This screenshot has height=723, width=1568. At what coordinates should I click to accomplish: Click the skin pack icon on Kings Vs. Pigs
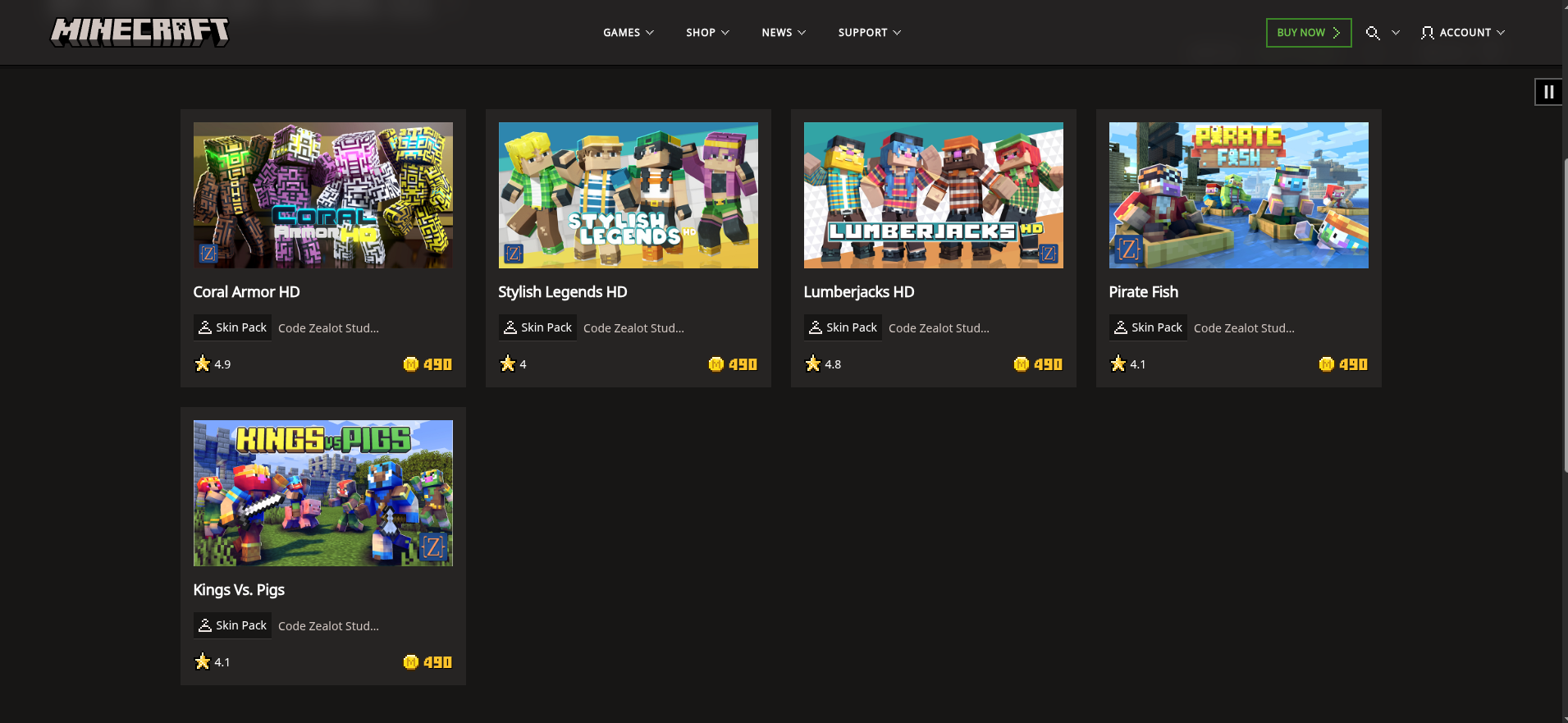click(x=205, y=625)
